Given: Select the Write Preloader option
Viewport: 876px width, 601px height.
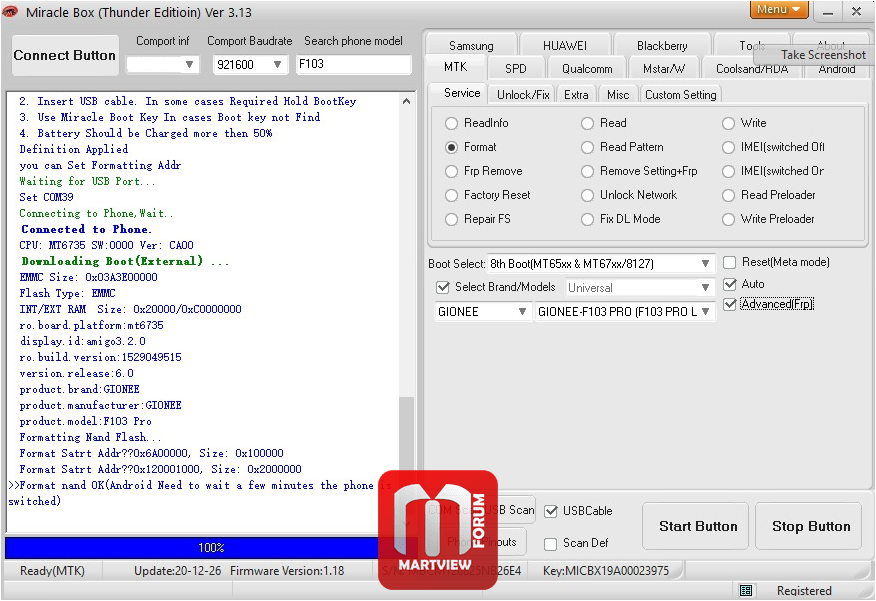Looking at the screenshot, I should click(x=729, y=219).
